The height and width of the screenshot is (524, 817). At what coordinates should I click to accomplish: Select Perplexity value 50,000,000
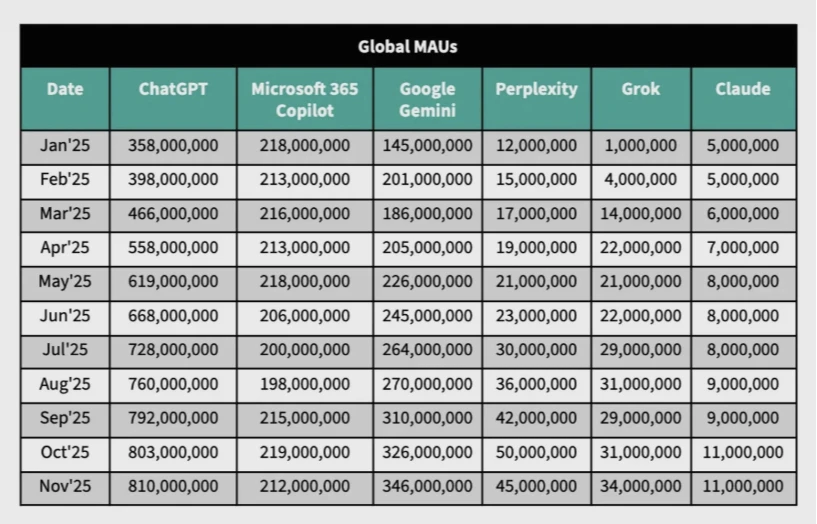point(536,452)
